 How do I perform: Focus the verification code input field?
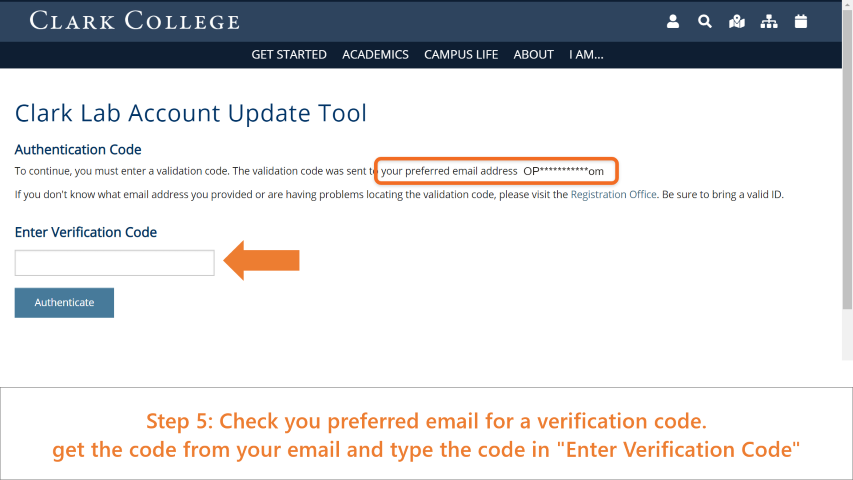pos(114,263)
